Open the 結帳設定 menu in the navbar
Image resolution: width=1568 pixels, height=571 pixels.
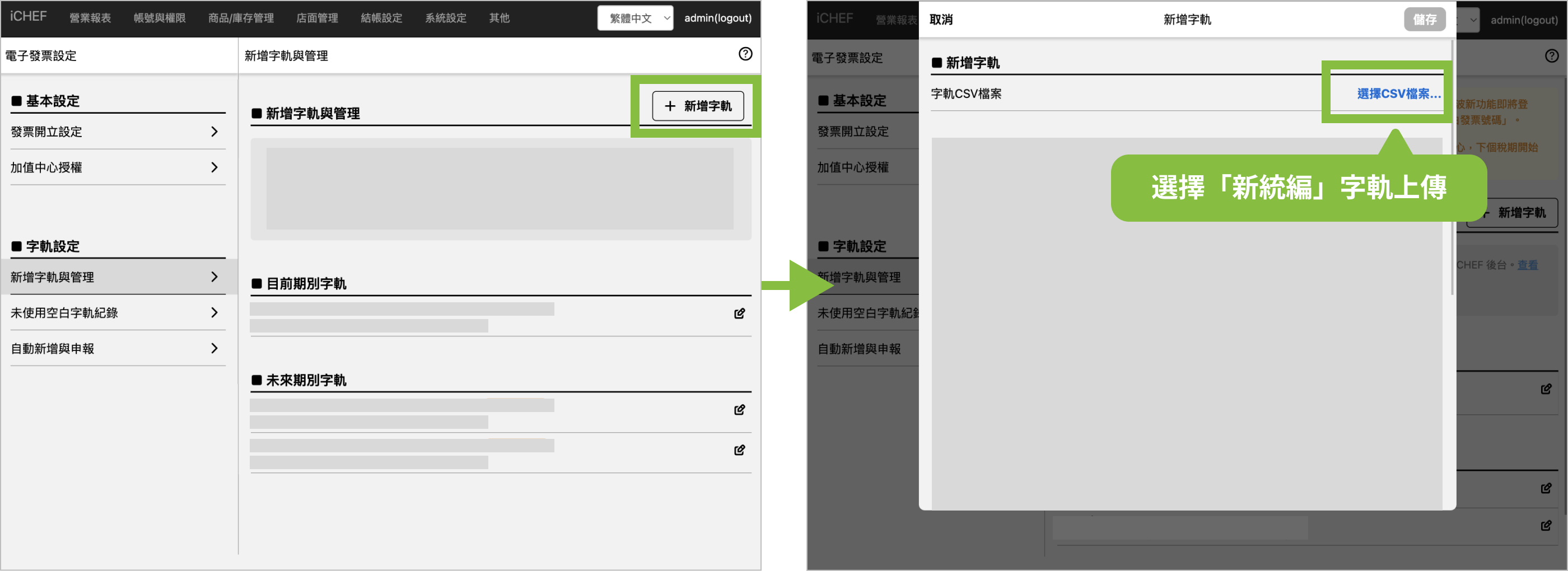[381, 18]
